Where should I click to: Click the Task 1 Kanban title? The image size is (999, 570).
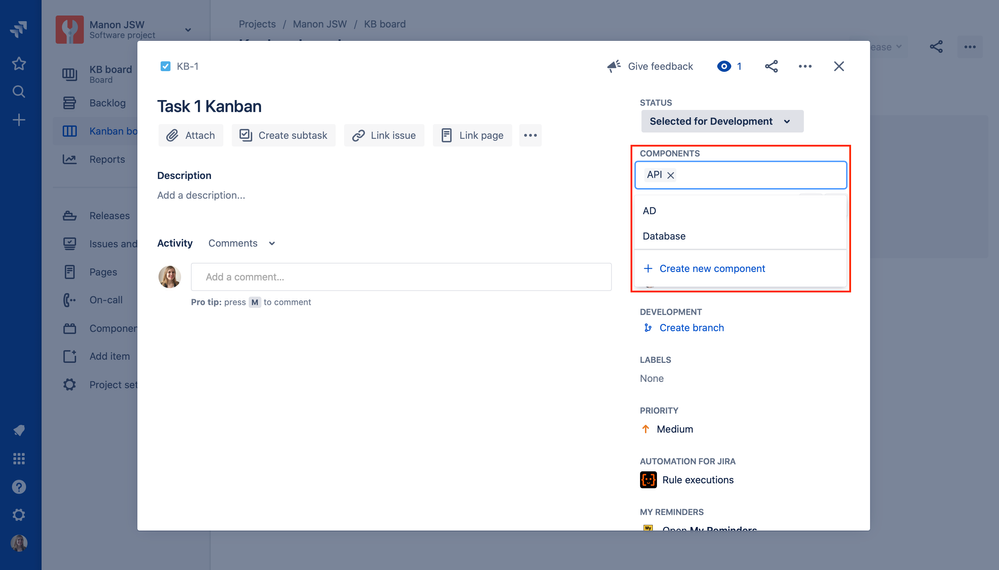pyautogui.click(x=209, y=106)
